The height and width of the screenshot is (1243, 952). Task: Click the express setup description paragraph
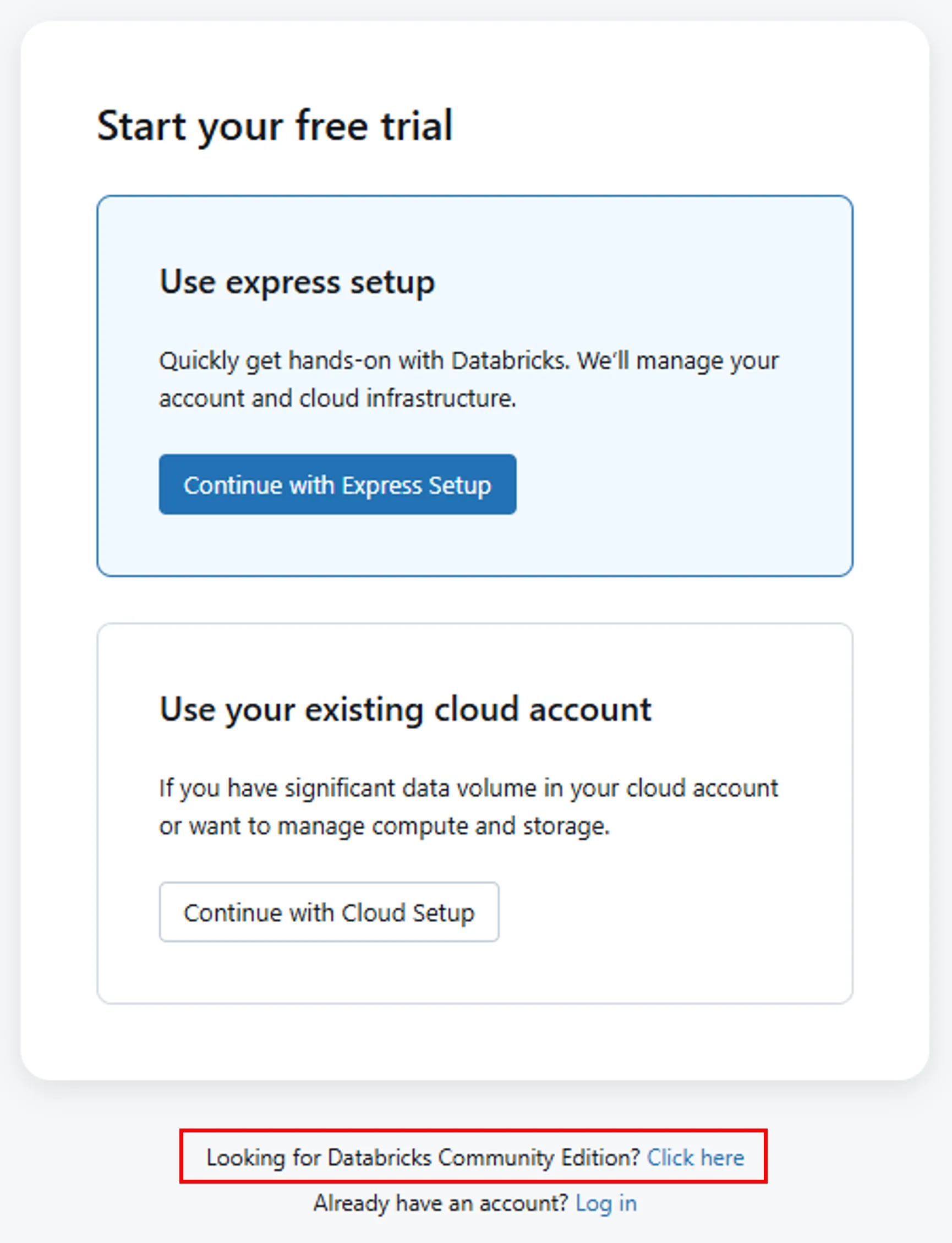tap(469, 379)
